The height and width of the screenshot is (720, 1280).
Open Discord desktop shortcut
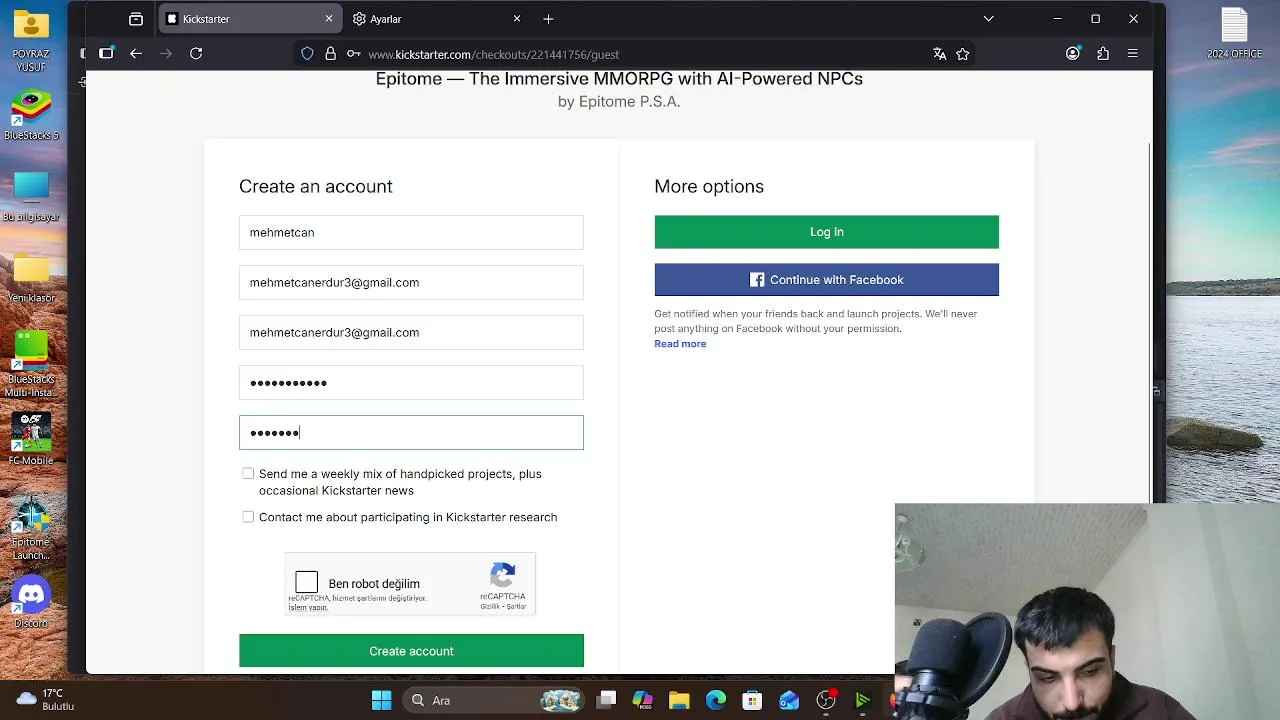(31, 603)
